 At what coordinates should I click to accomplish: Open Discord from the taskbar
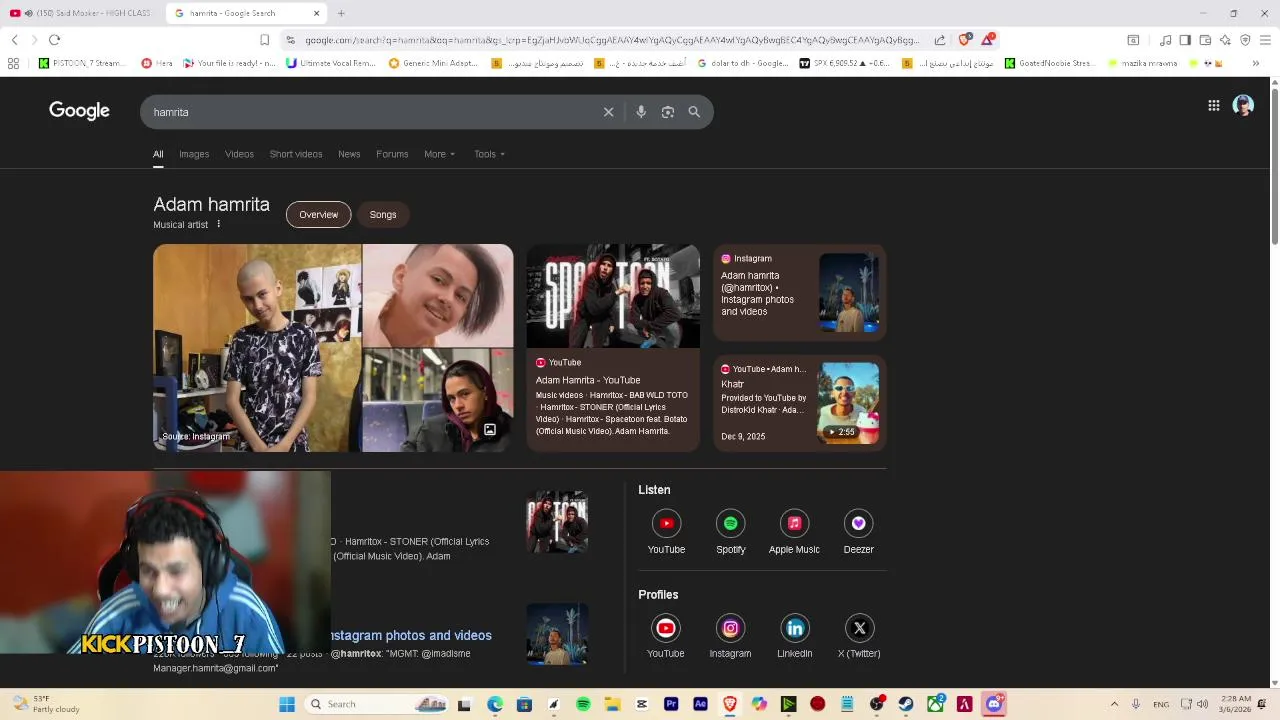coord(994,704)
